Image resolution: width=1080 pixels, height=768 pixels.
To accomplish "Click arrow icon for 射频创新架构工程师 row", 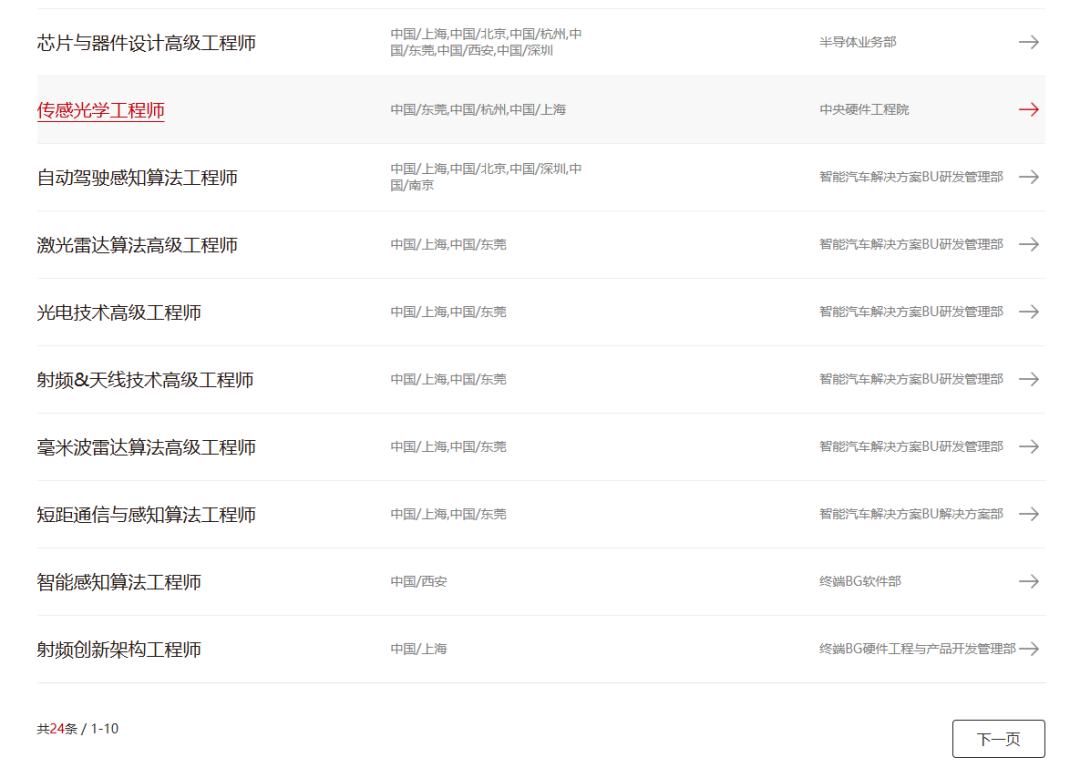I will pyautogui.click(x=1029, y=649).
